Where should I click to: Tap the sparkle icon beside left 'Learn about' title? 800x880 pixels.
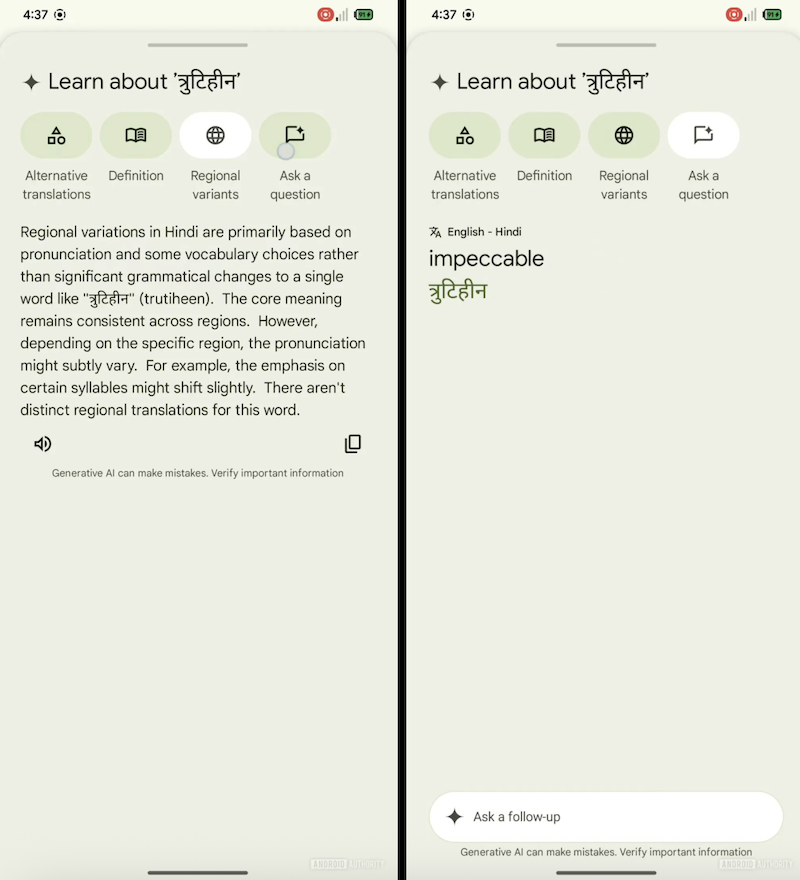tap(31, 82)
